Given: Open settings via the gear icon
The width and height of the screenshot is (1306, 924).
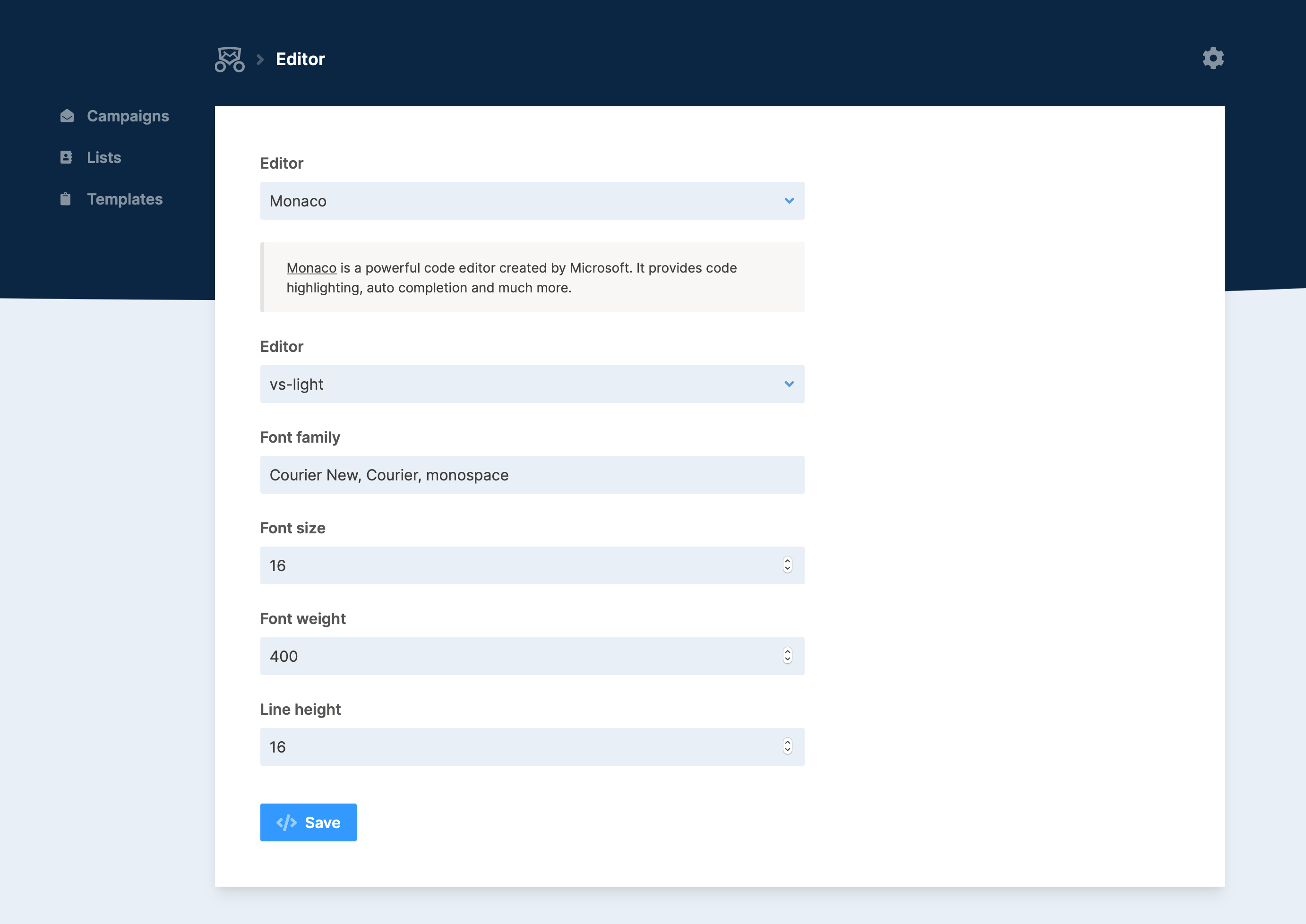Looking at the screenshot, I should (x=1212, y=58).
